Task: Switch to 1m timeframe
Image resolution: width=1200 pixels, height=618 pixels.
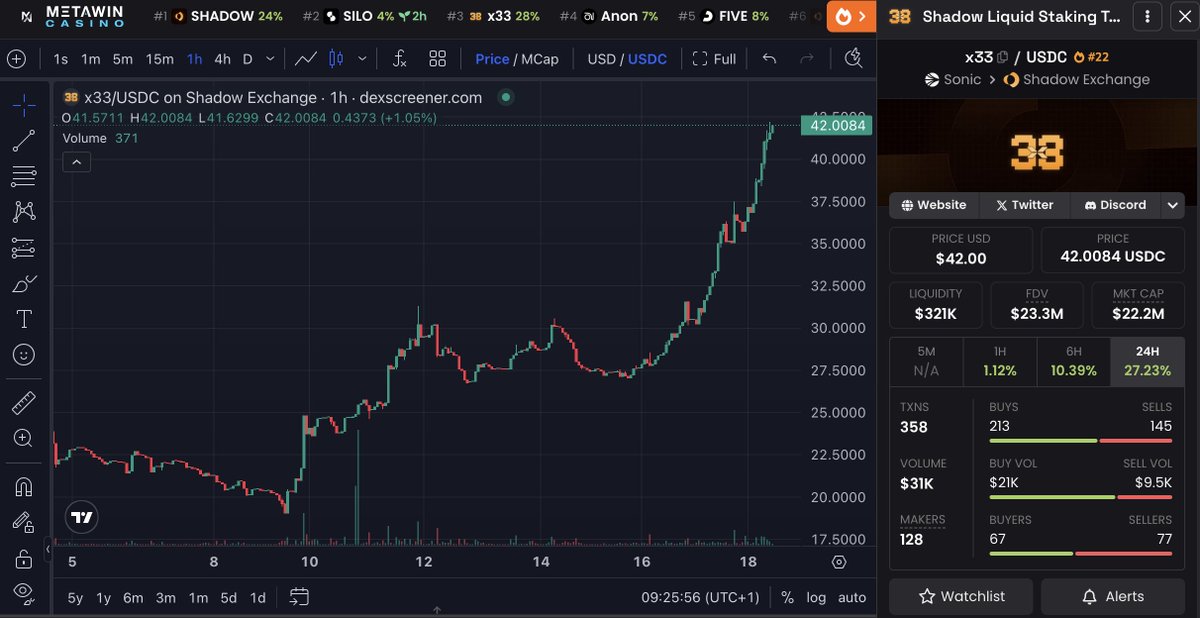Action: 91,59
